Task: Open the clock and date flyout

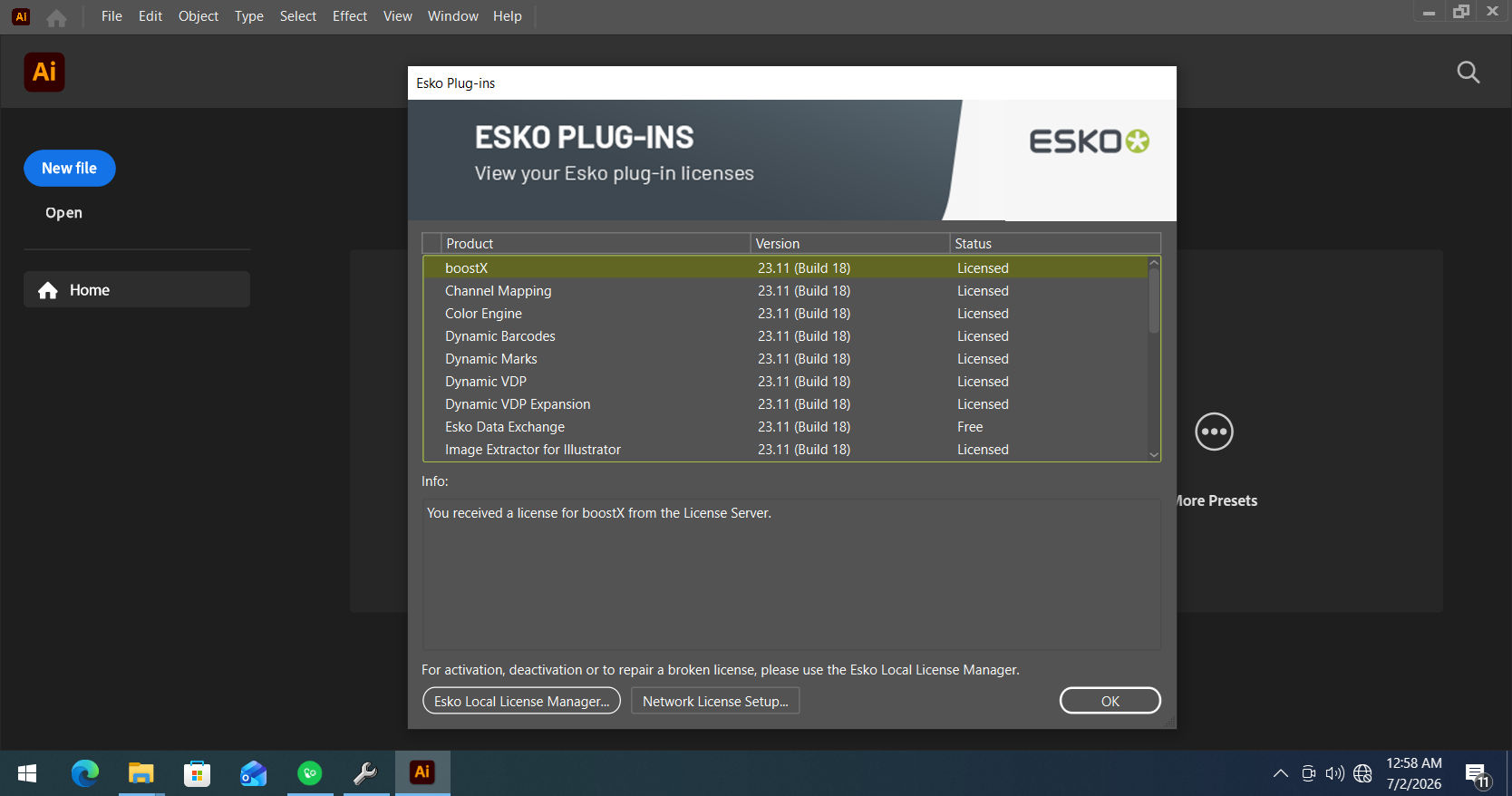Action: 1413,773
